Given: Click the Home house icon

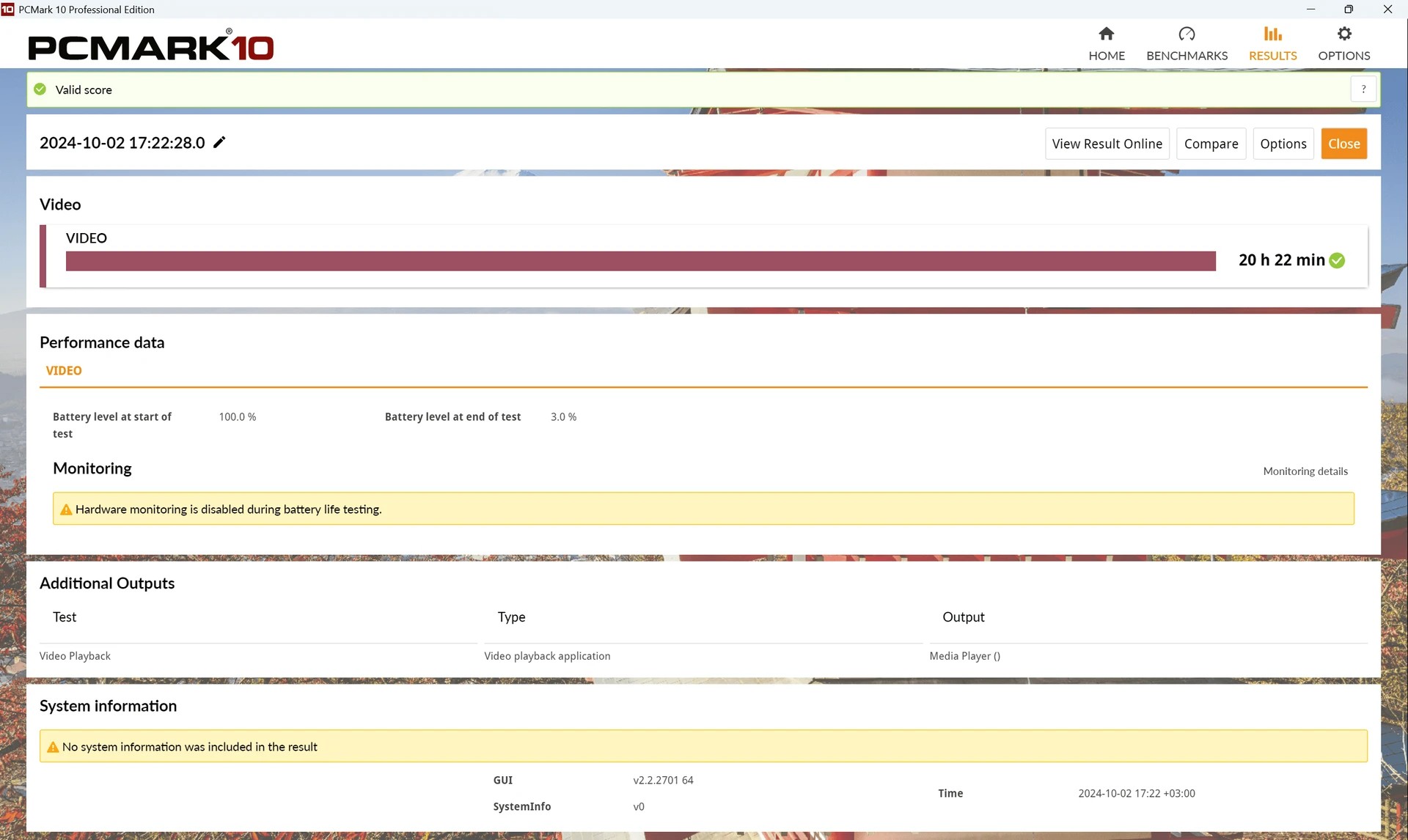Looking at the screenshot, I should coord(1106,34).
